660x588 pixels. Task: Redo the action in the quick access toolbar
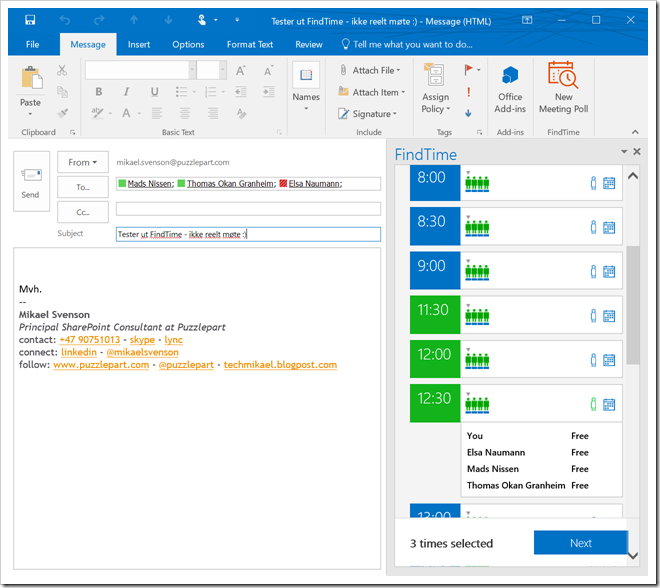point(99,20)
